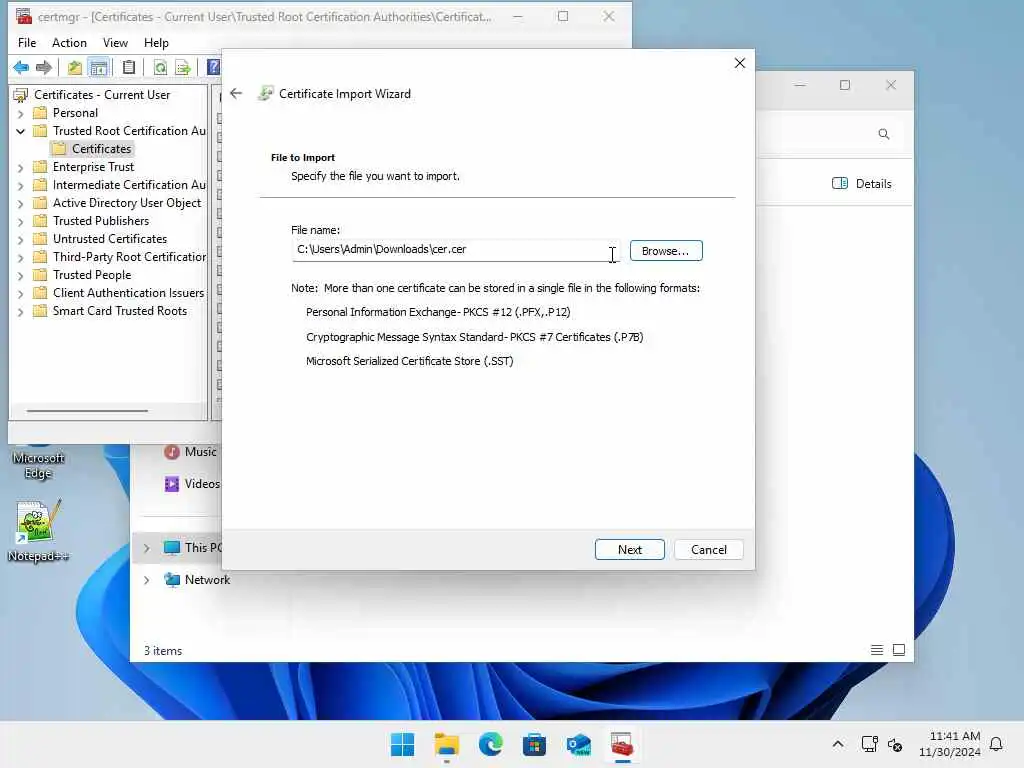The height and width of the screenshot is (768, 1024).
Task: Open Outlook from the taskbar
Action: (579, 744)
